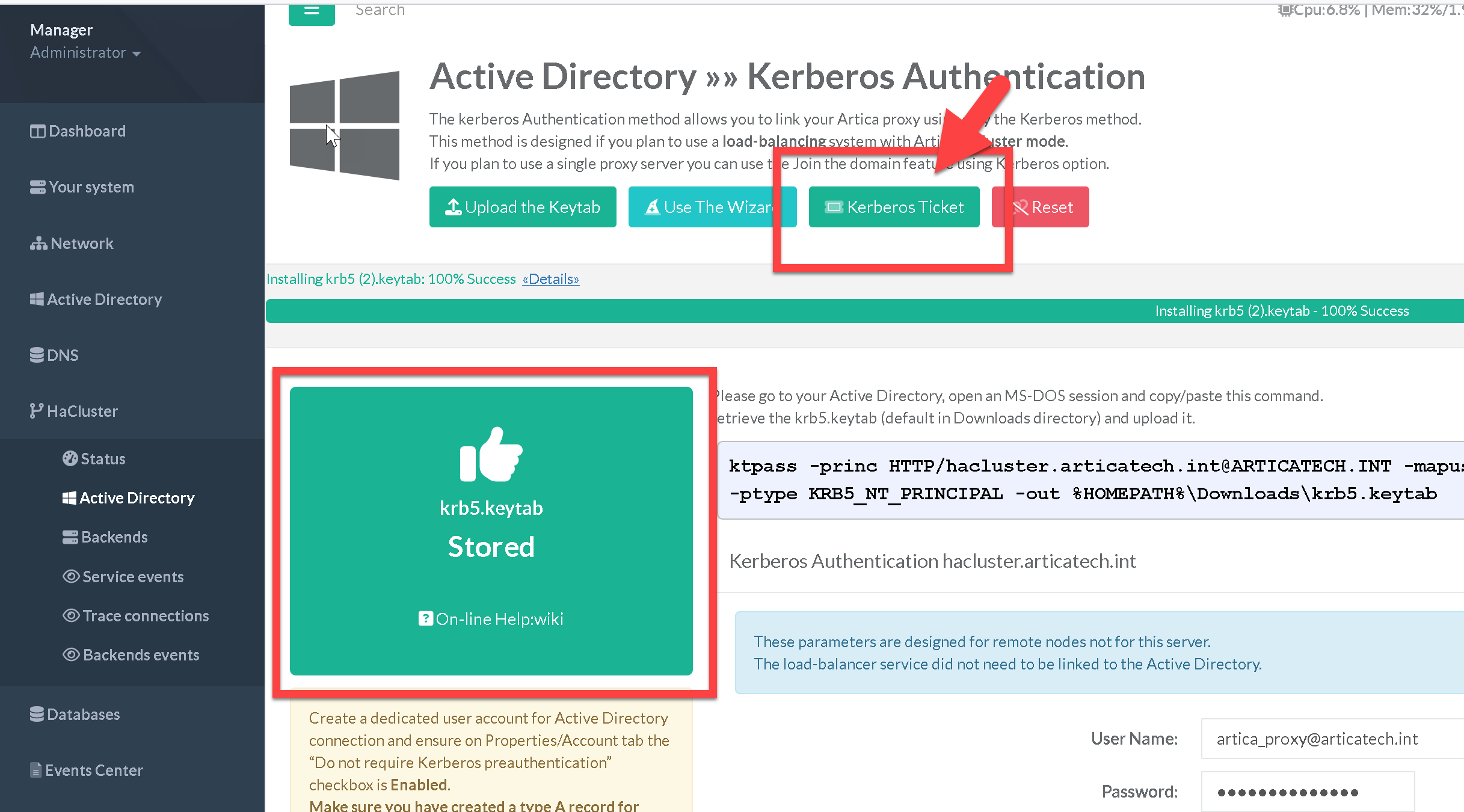Click the Upload the Keytab button
Viewport: 1464px width, 812px height.
522,207
